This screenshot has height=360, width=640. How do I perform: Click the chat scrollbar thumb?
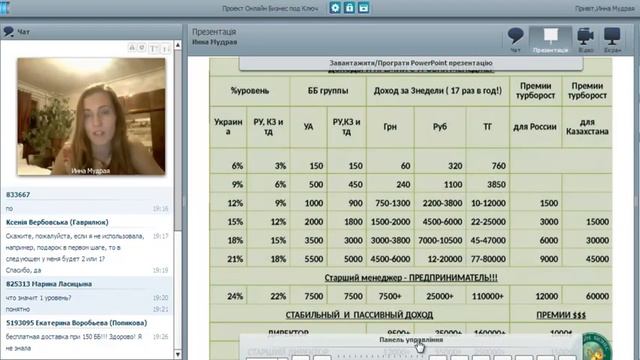178,140
